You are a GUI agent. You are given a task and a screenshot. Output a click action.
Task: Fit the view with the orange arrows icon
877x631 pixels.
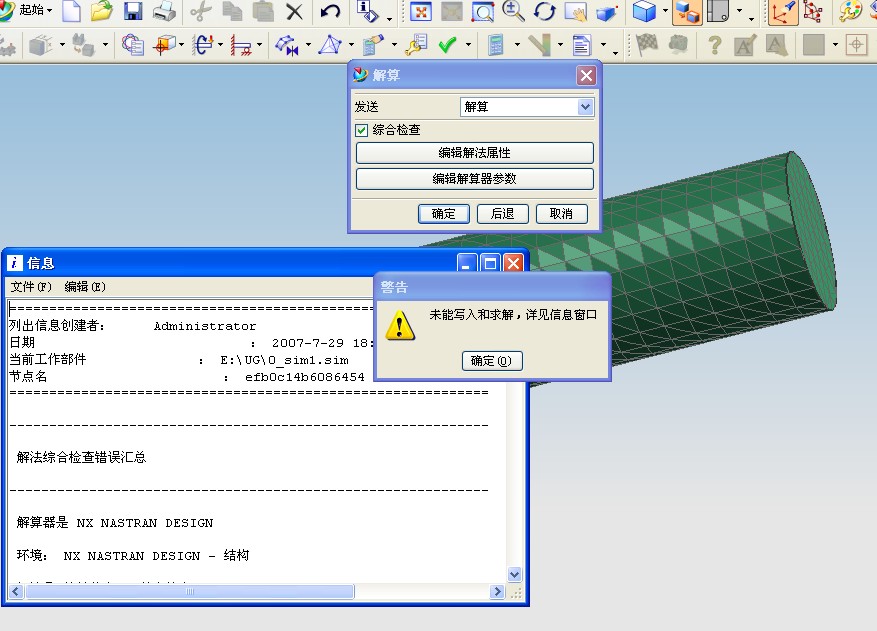(421, 11)
